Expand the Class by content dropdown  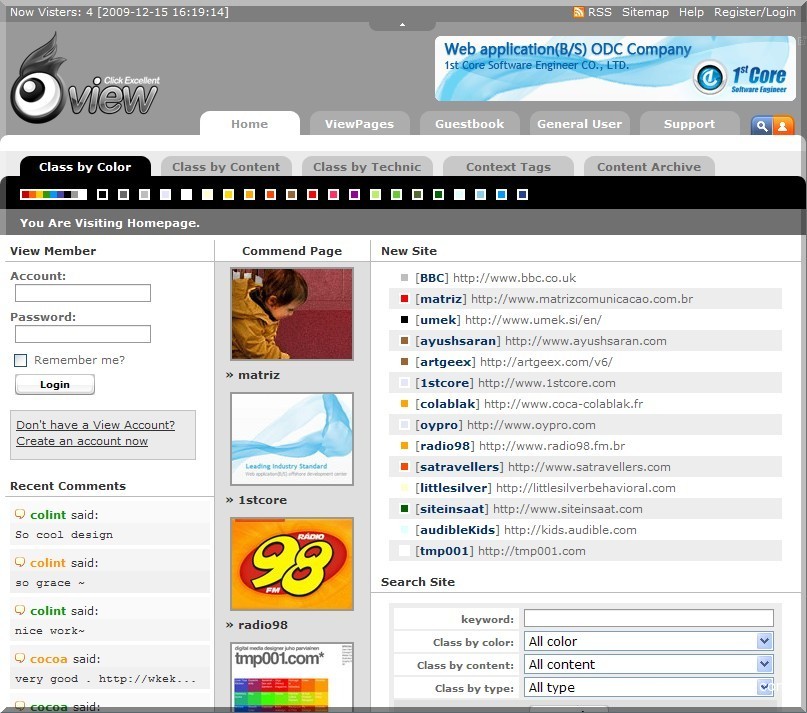click(649, 665)
